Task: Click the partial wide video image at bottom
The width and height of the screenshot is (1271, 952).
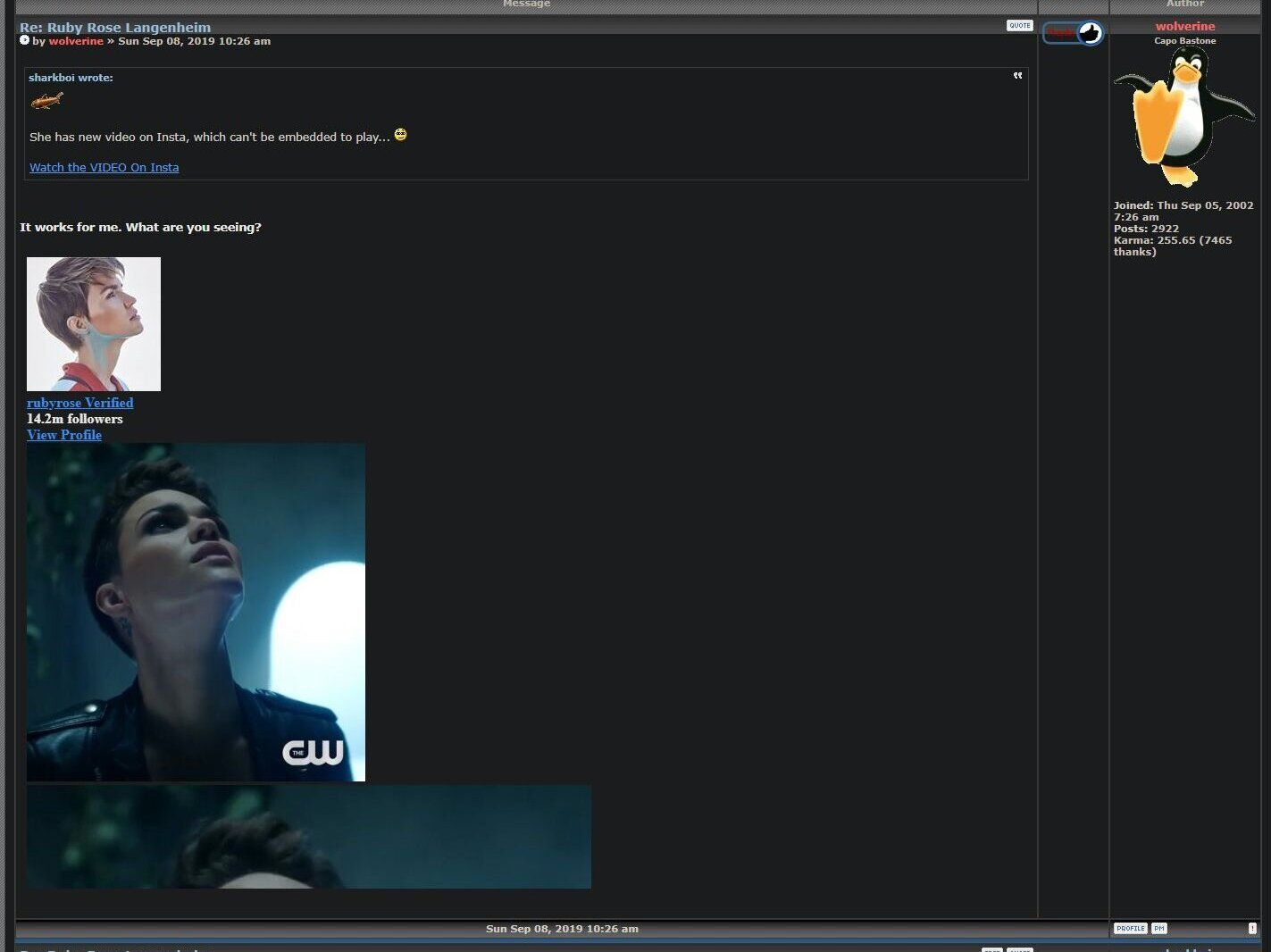Action: [308, 837]
